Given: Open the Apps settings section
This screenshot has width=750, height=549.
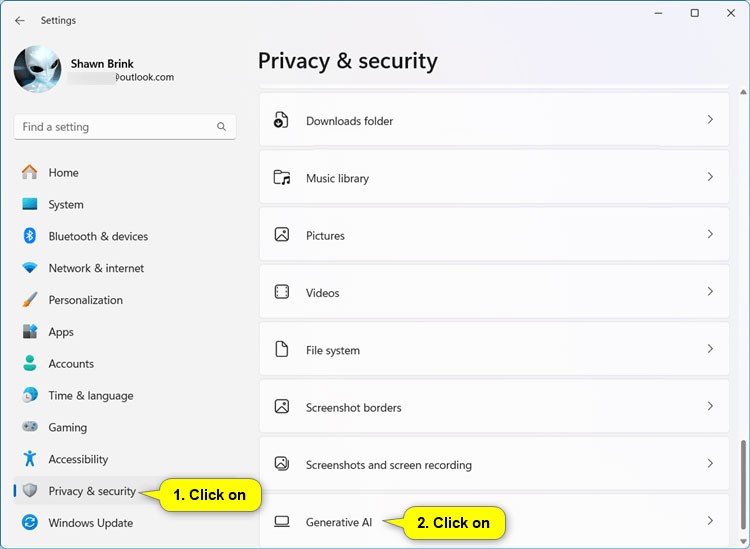Looking at the screenshot, I should 61,332.
